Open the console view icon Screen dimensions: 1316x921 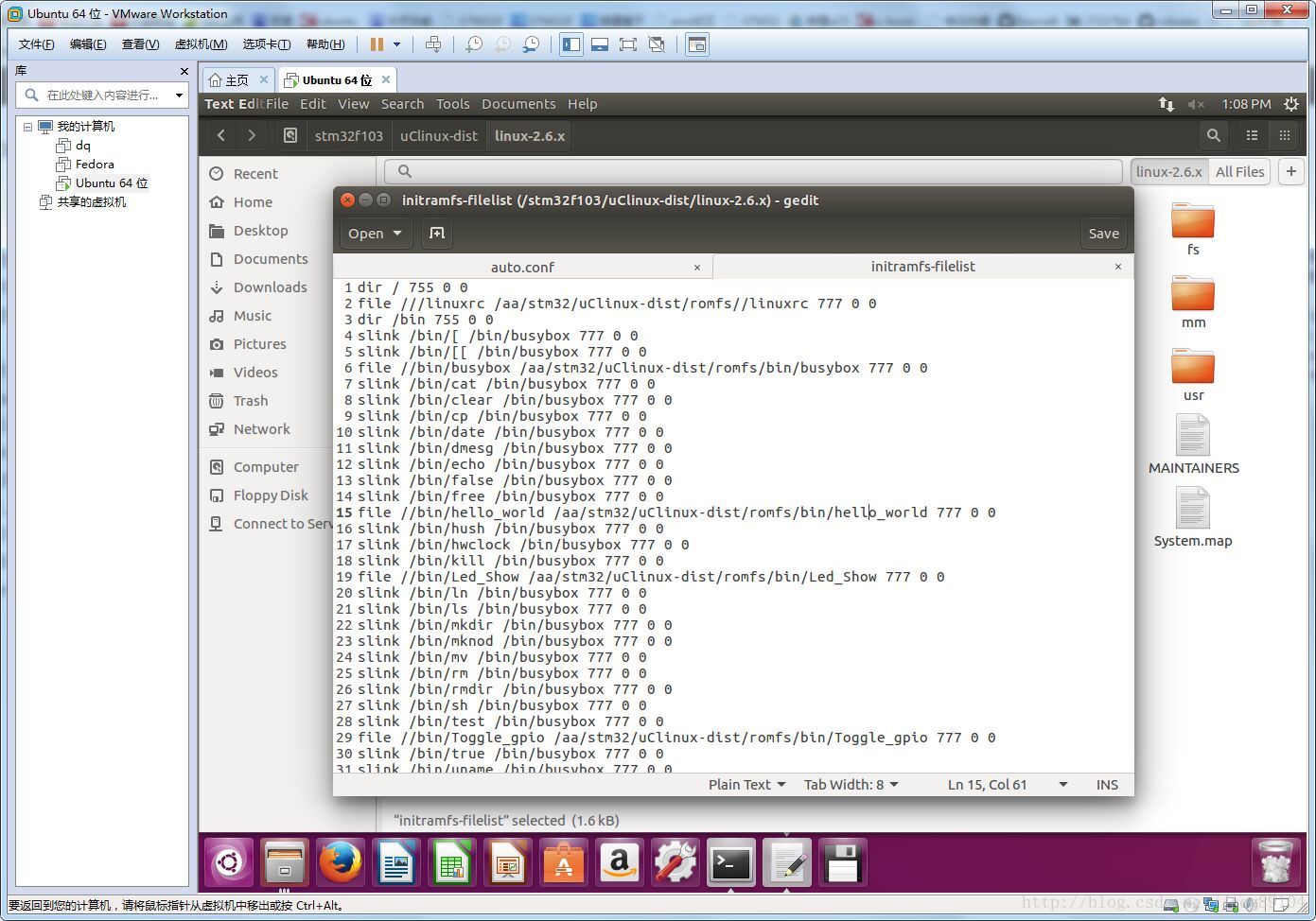pyautogui.click(x=697, y=44)
